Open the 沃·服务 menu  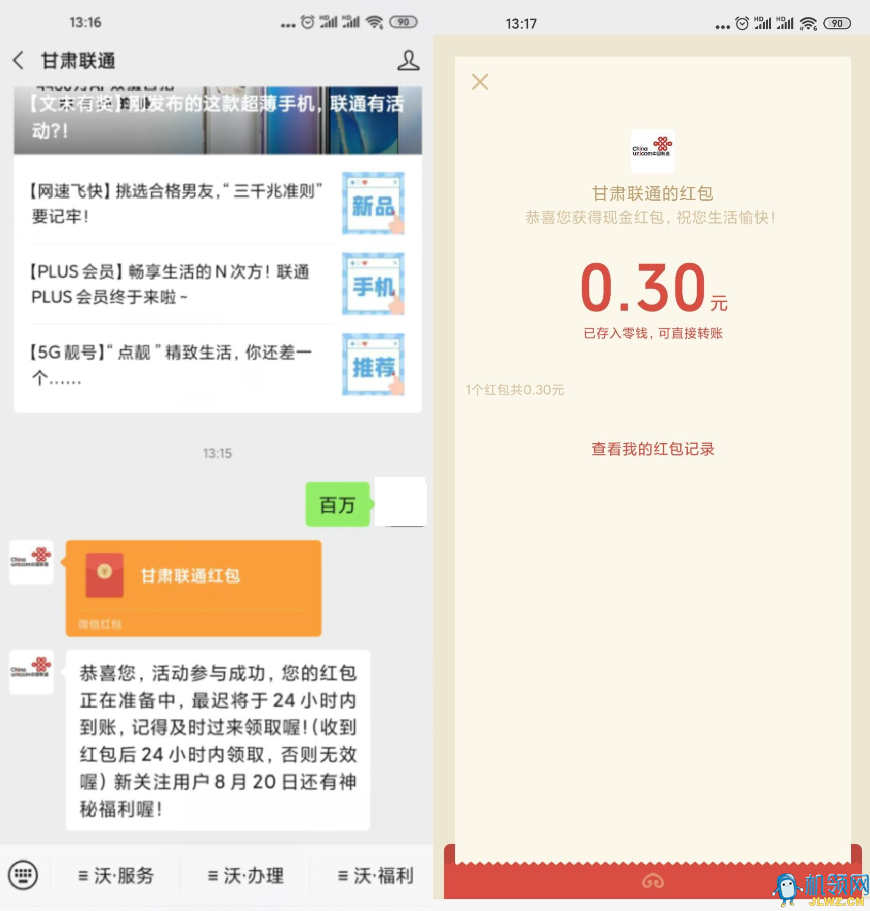(x=116, y=876)
